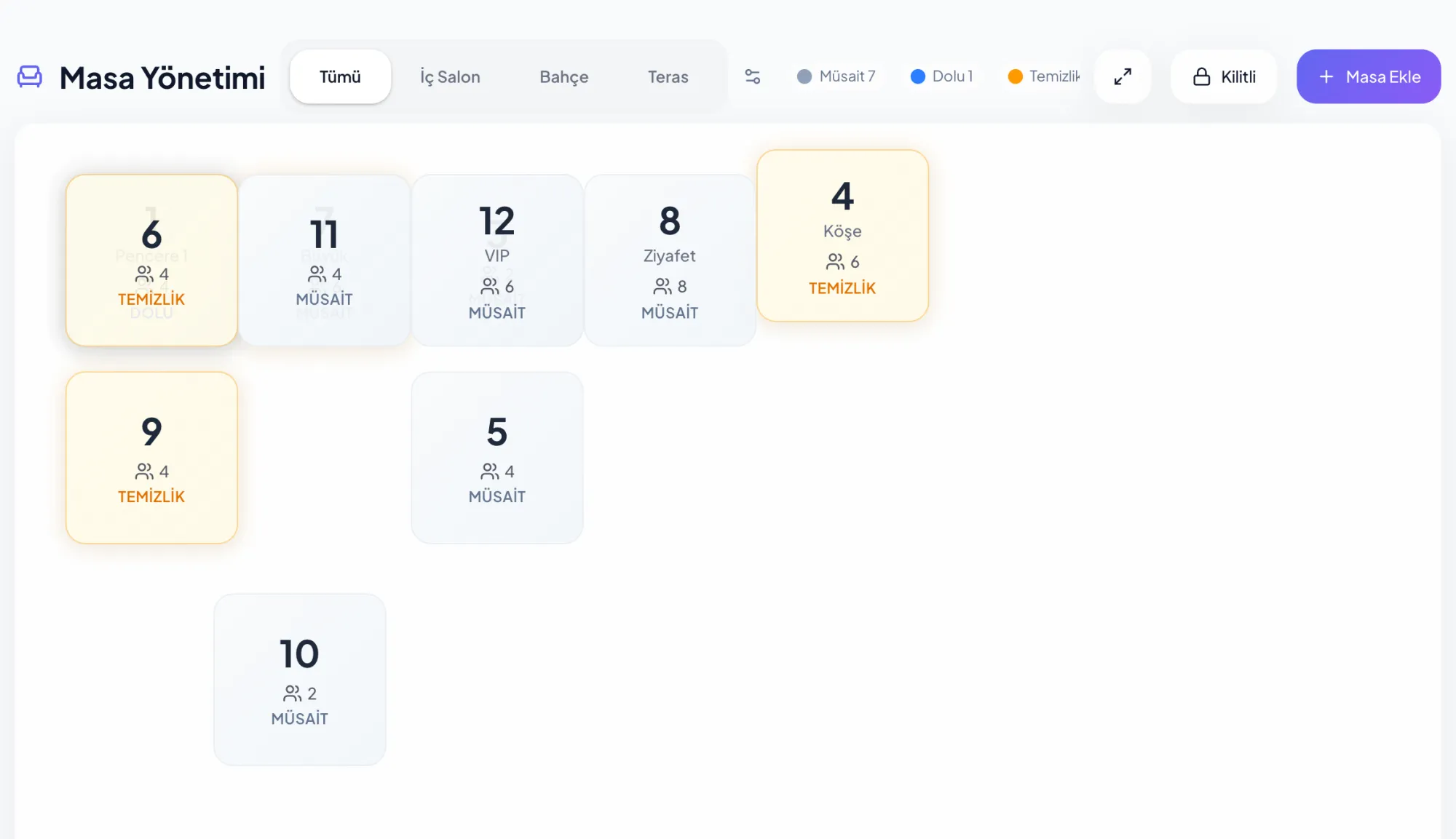Toggle the Kilitli lock button

pos(1224,76)
